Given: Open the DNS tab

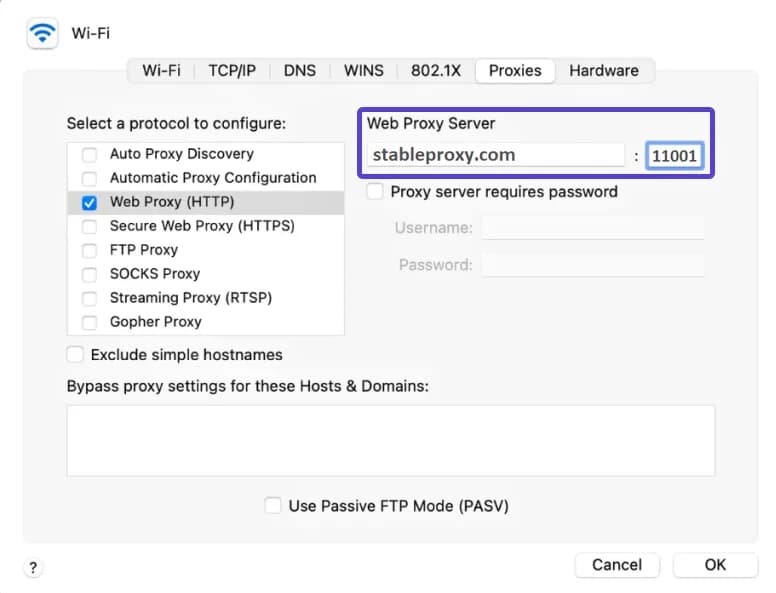Looking at the screenshot, I should tap(299, 71).
